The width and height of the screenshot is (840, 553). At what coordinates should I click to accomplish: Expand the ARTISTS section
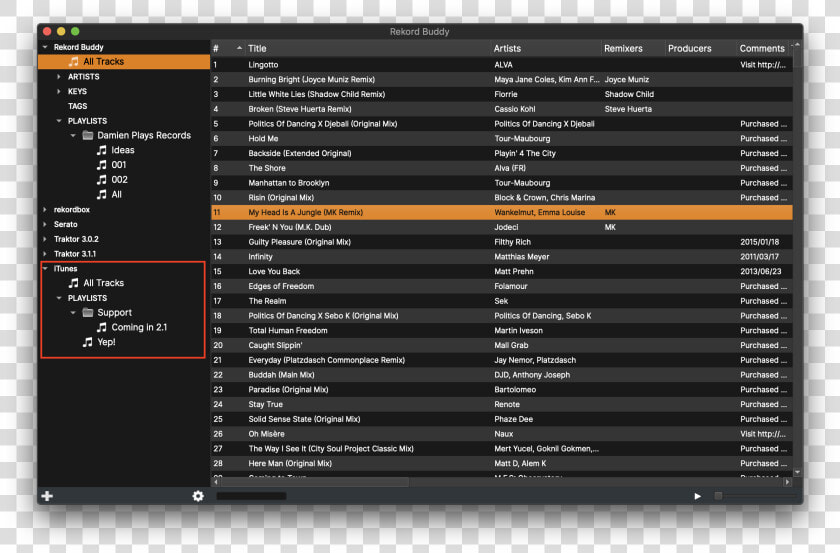coord(59,77)
